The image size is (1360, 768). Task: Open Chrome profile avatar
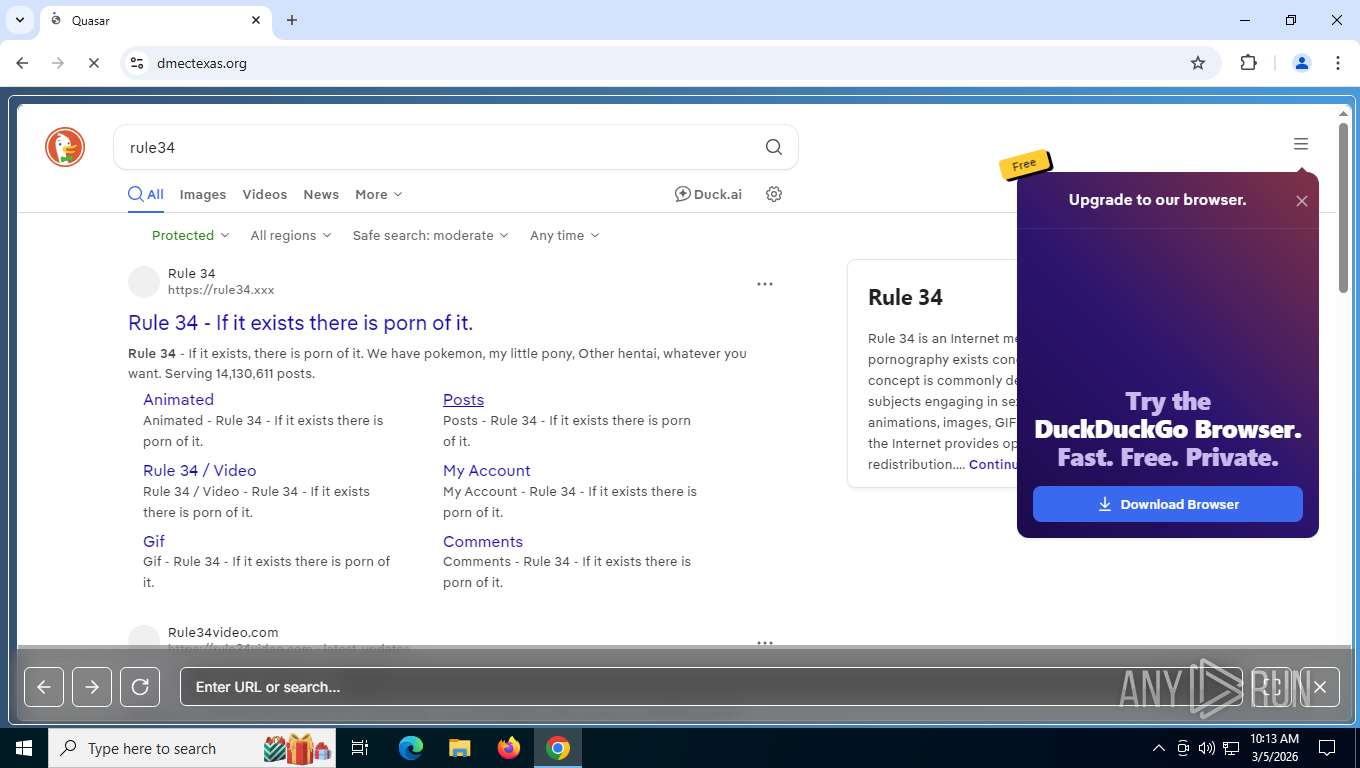1302,63
